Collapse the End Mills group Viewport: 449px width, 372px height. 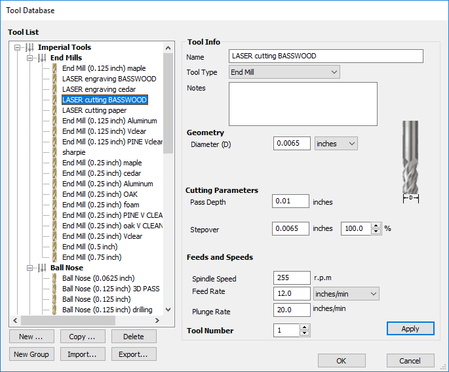tap(30, 58)
